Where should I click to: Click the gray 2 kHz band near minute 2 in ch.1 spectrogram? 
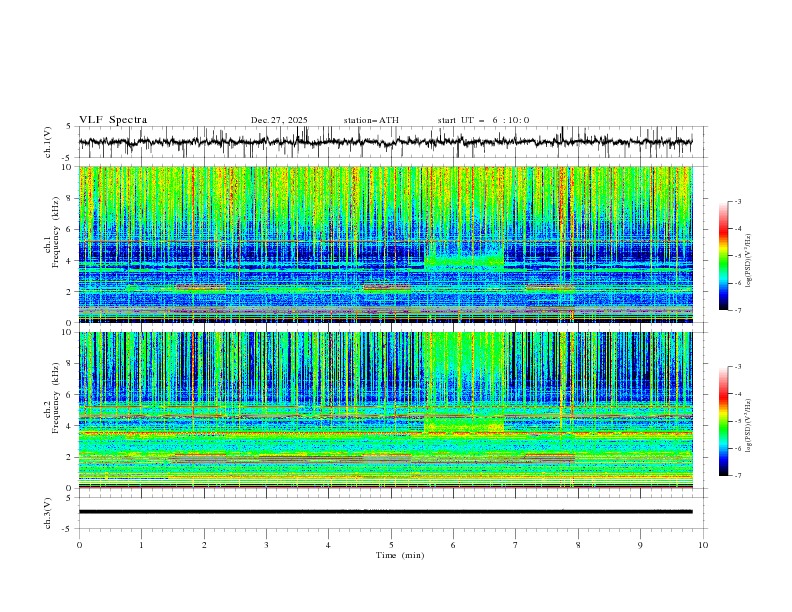[201, 287]
